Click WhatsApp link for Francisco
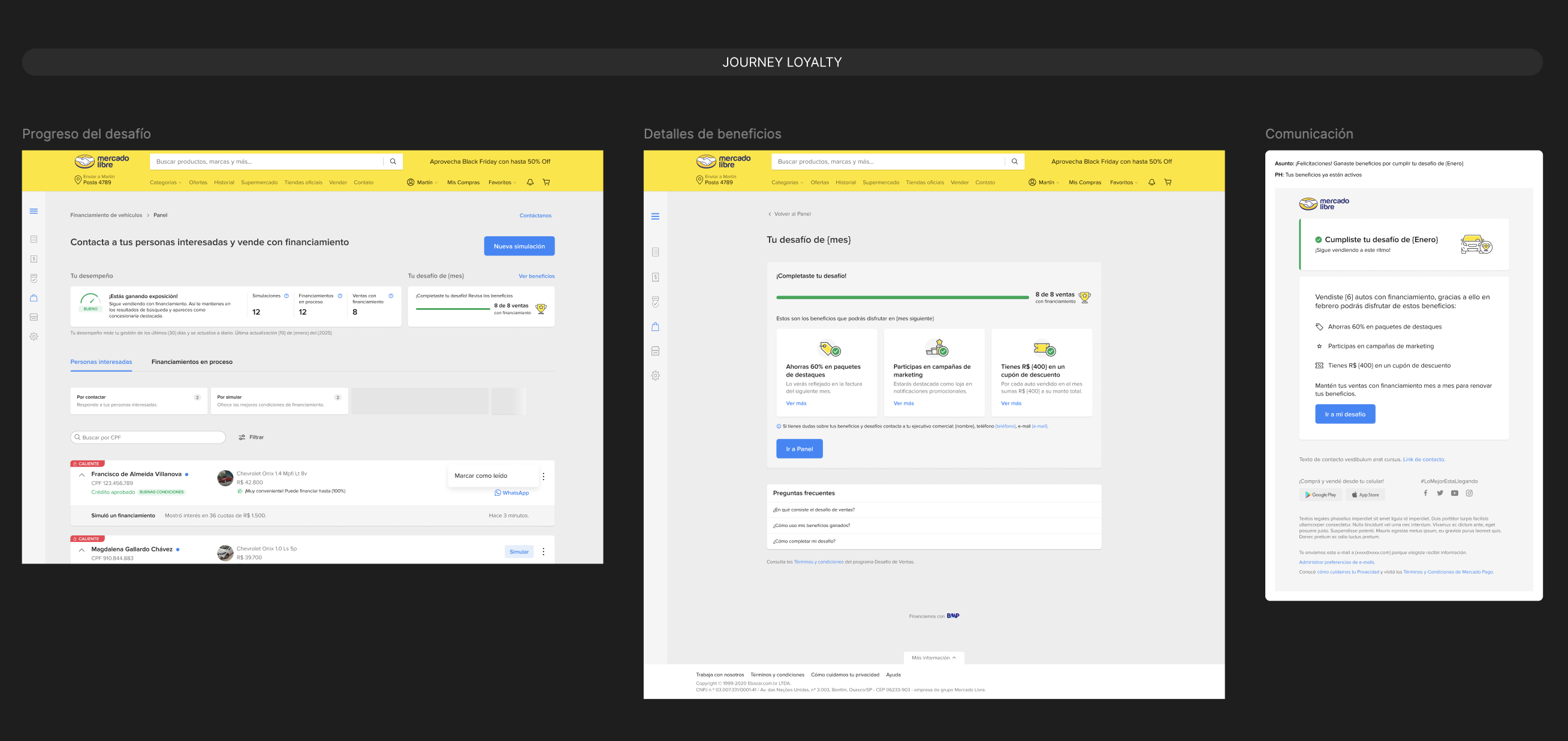The width and height of the screenshot is (1568, 741). [x=511, y=493]
